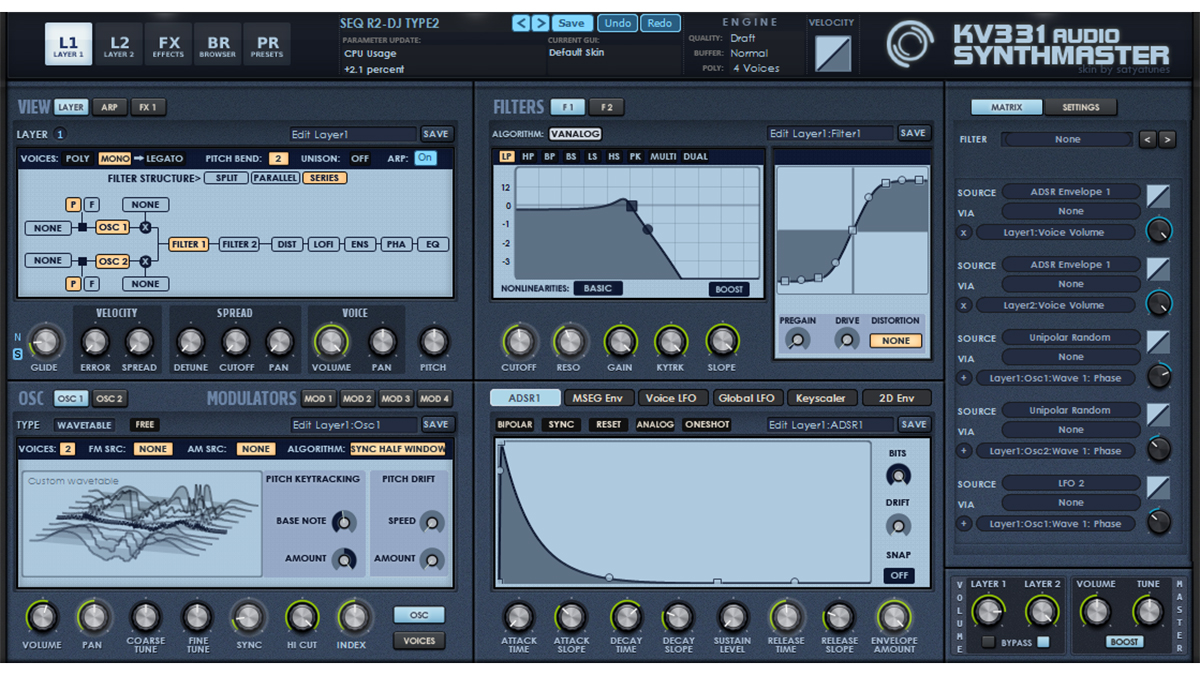The image size is (1200, 675).
Task: Click the Edit Layer1:Osc1 field
Action: [x=354, y=425]
